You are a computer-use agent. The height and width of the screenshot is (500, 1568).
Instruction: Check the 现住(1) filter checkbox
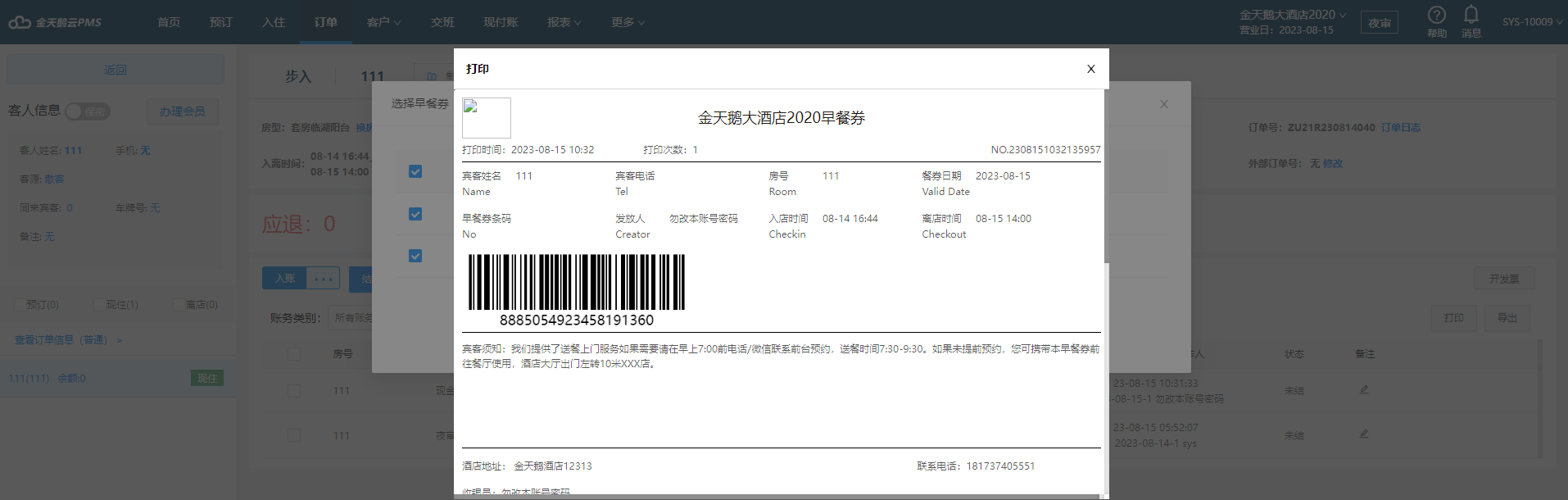(99, 305)
